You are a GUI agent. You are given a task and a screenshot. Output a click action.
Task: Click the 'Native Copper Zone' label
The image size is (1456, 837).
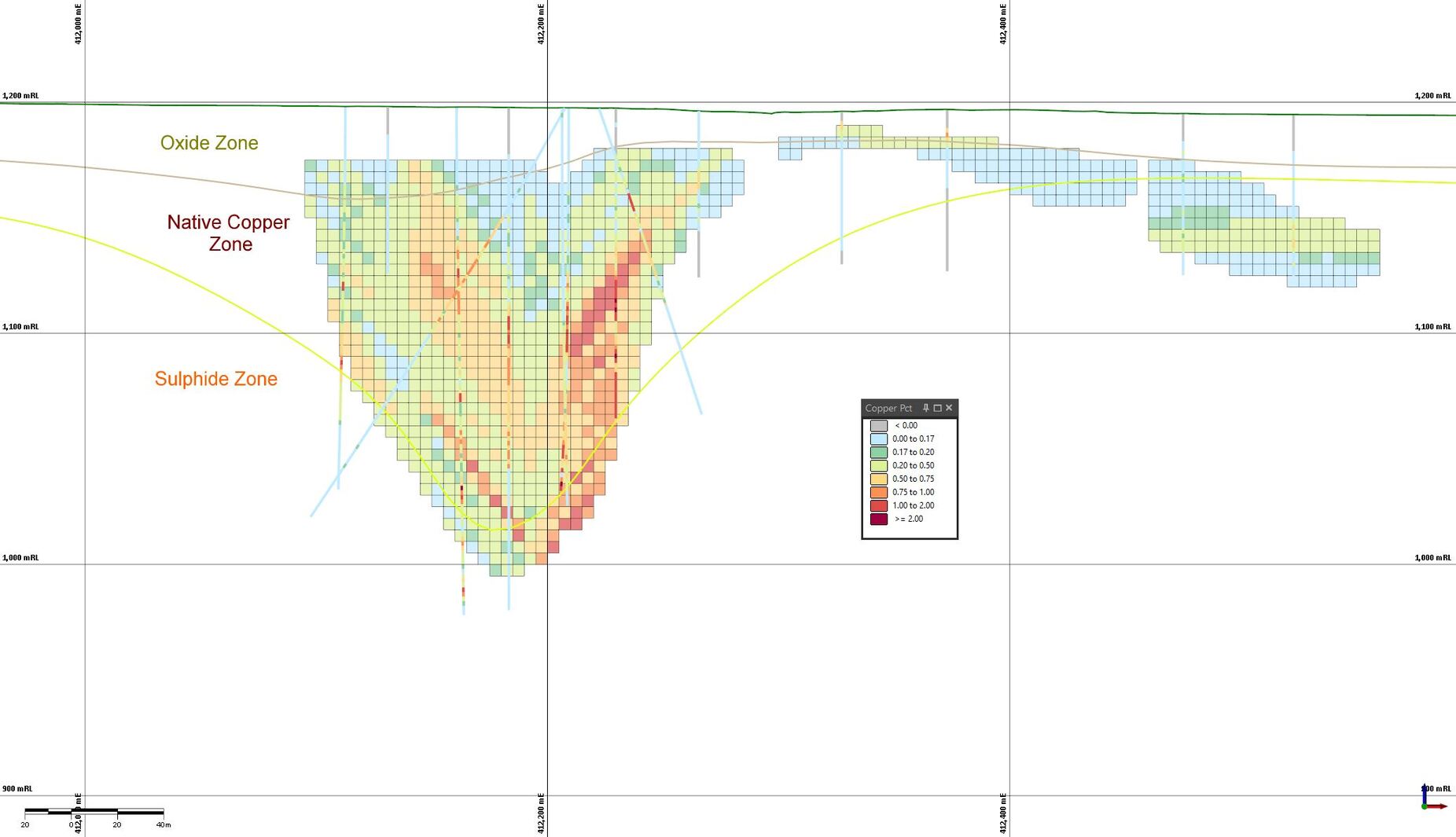click(229, 233)
